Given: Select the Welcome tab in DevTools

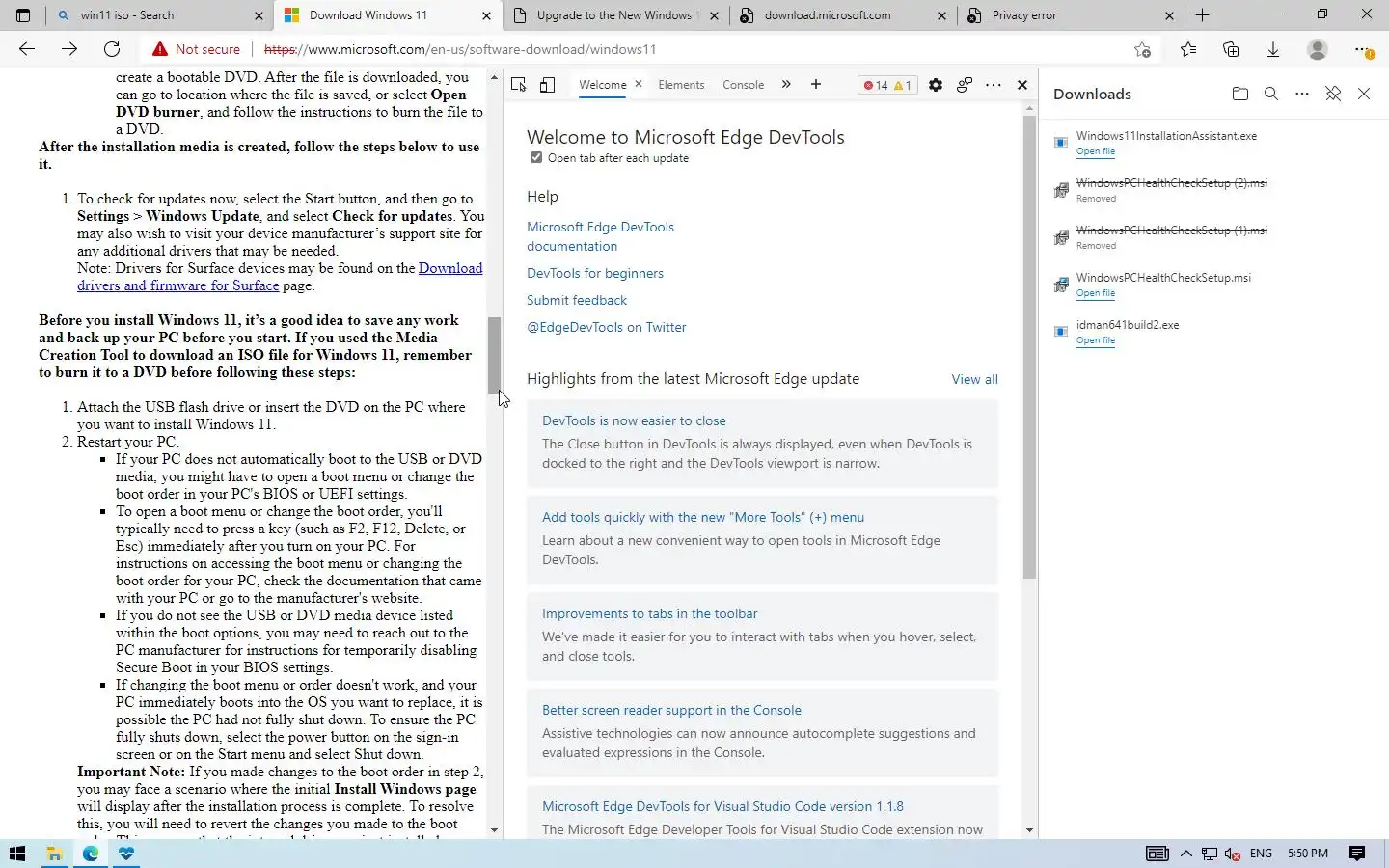Looking at the screenshot, I should click(x=603, y=85).
